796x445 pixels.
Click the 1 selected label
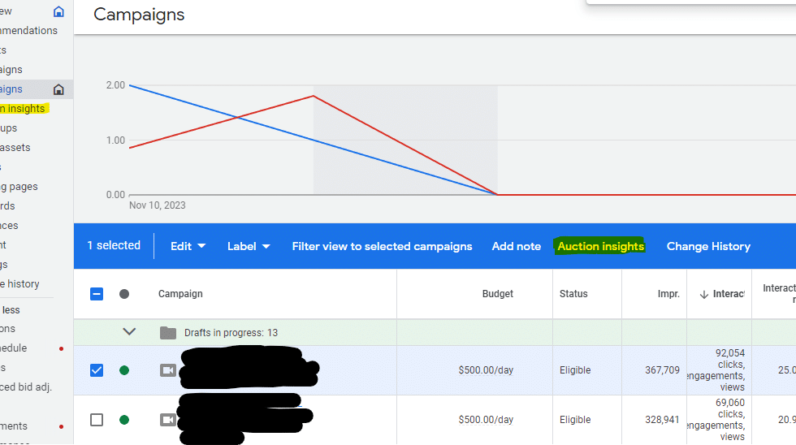pyautogui.click(x=114, y=246)
